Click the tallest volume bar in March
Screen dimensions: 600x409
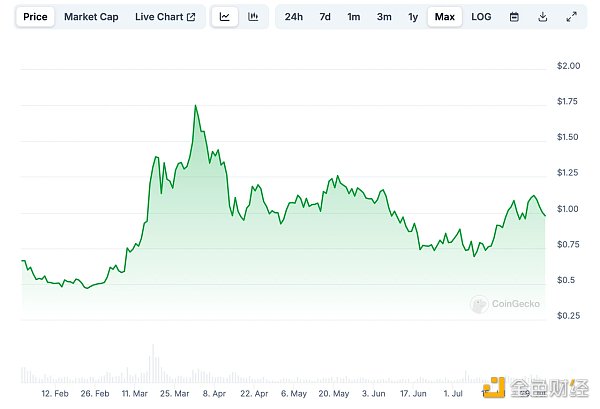point(153,362)
